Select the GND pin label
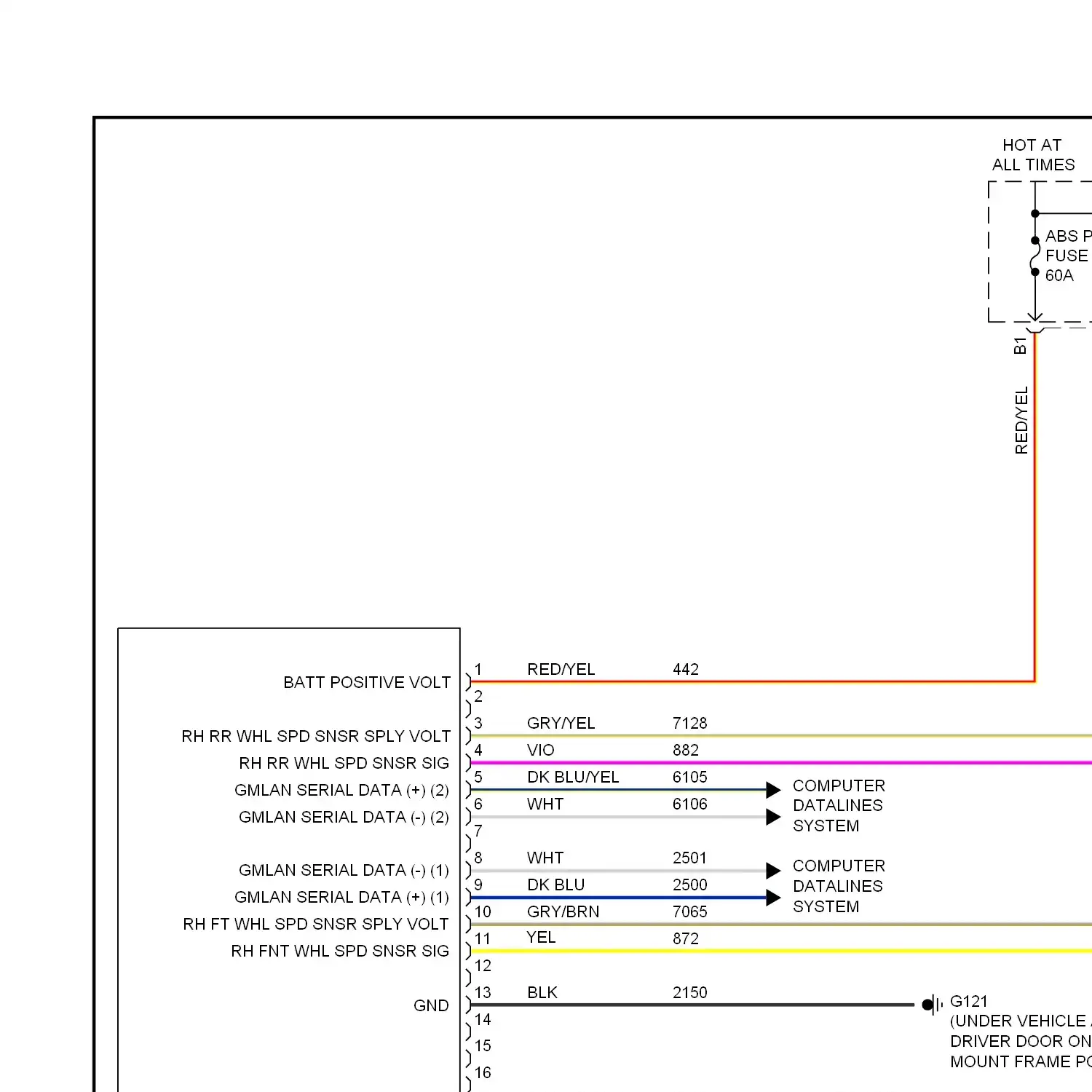The width and height of the screenshot is (1092, 1092). [x=431, y=1005]
